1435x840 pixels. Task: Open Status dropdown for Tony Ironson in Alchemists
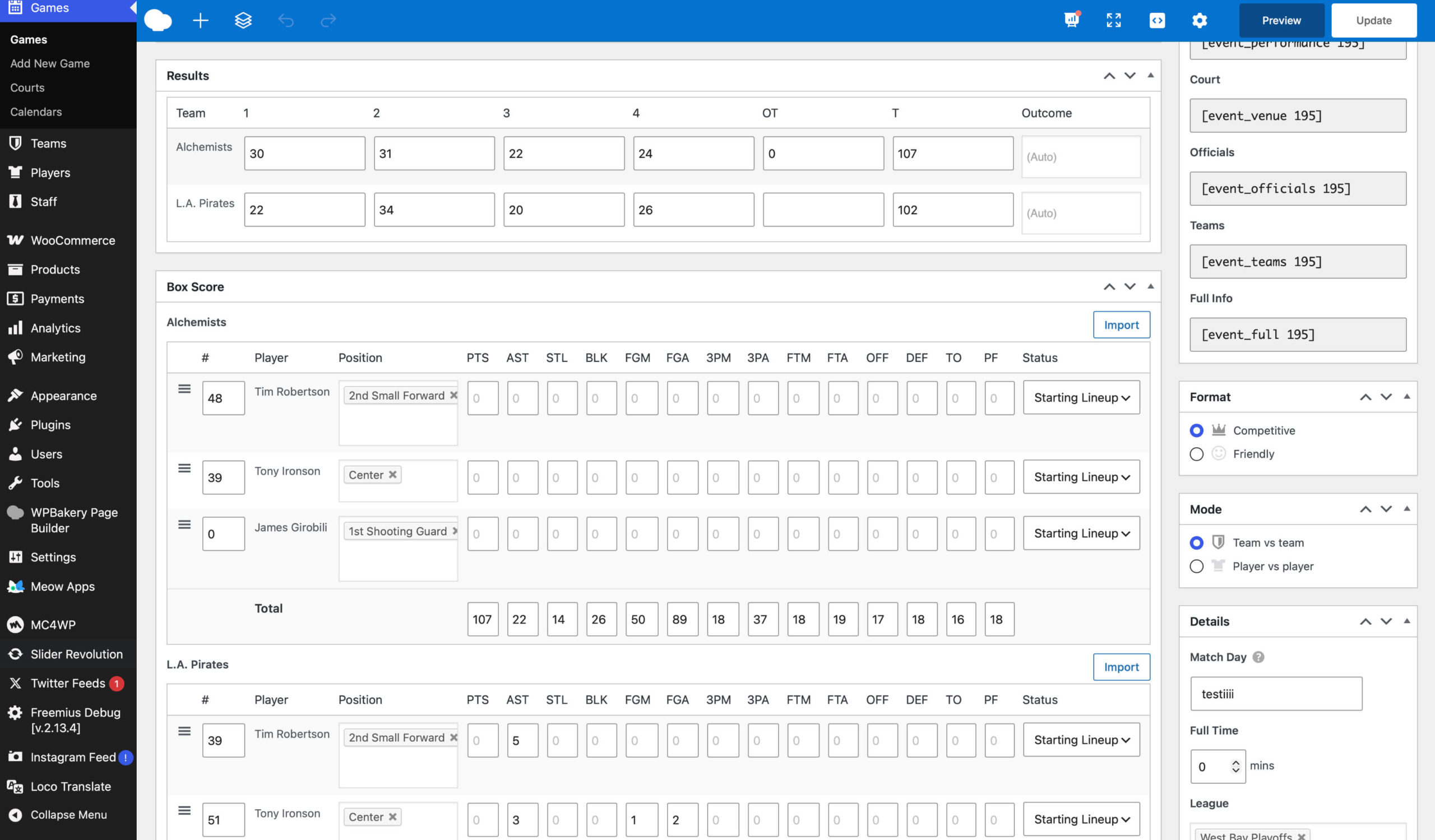pos(1081,477)
